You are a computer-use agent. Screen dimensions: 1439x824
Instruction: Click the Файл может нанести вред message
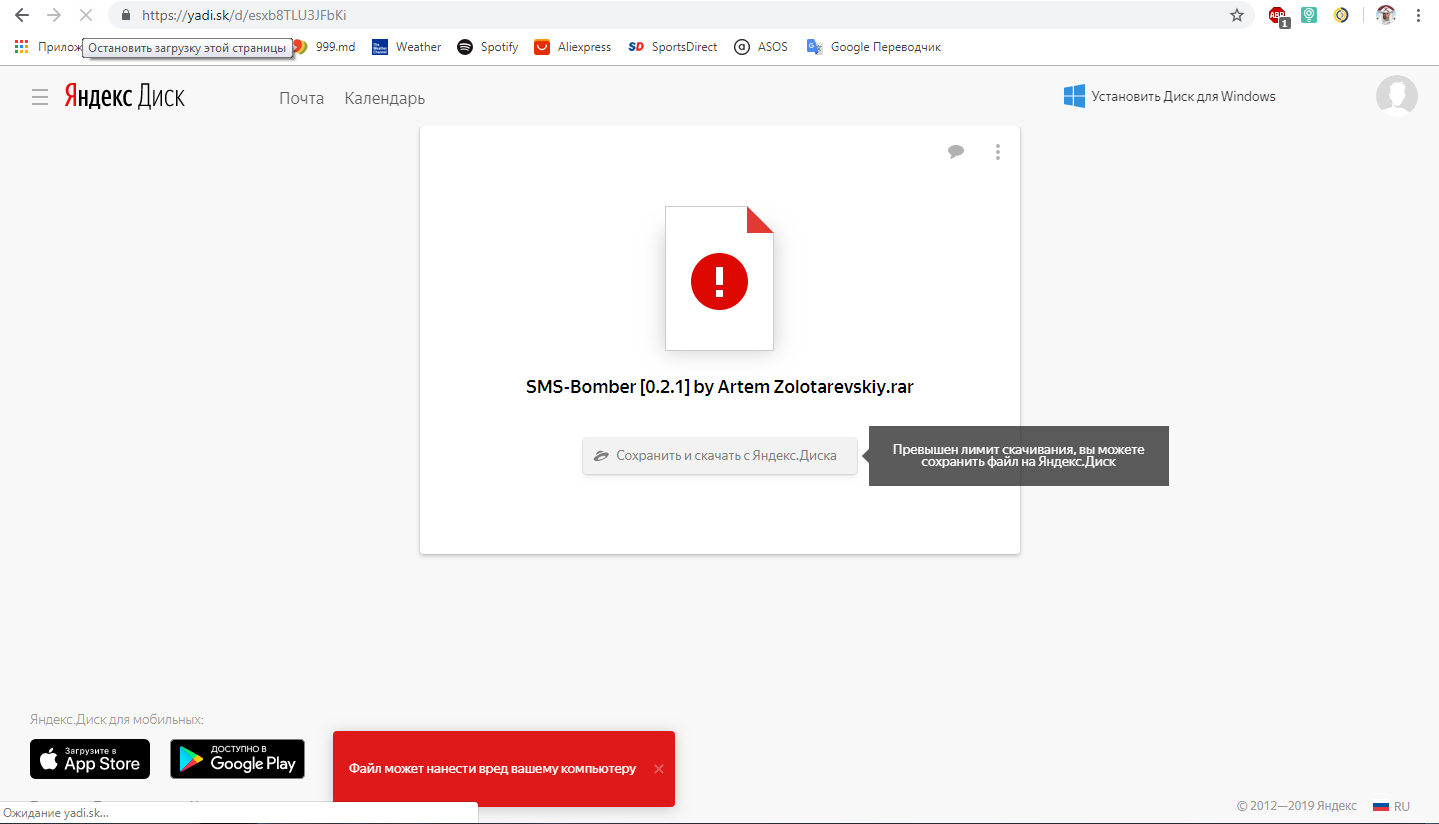coord(492,769)
